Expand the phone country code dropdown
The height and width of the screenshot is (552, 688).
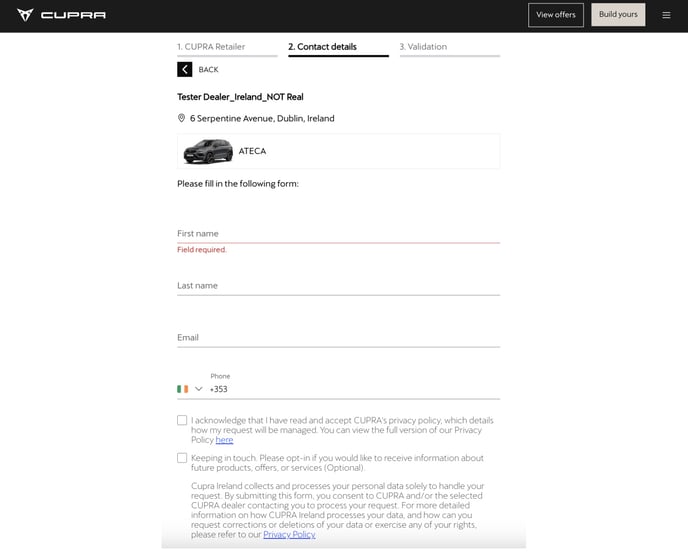199,389
